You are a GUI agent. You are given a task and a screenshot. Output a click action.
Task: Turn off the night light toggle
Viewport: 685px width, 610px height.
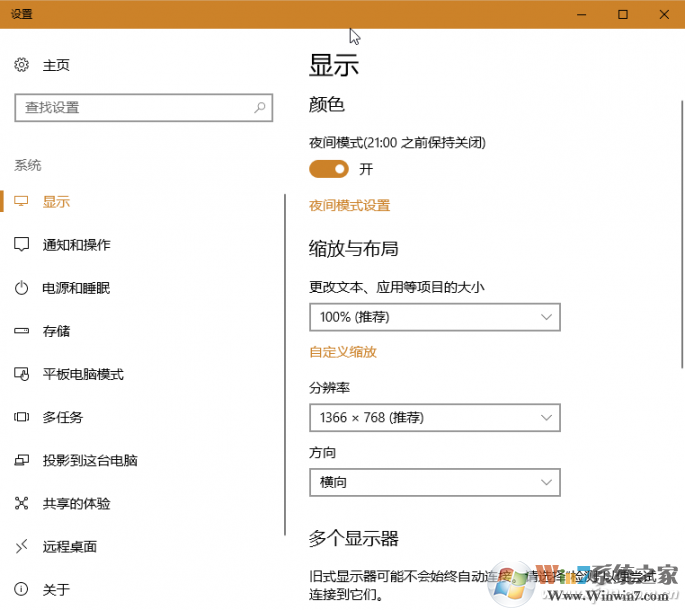(x=328, y=169)
